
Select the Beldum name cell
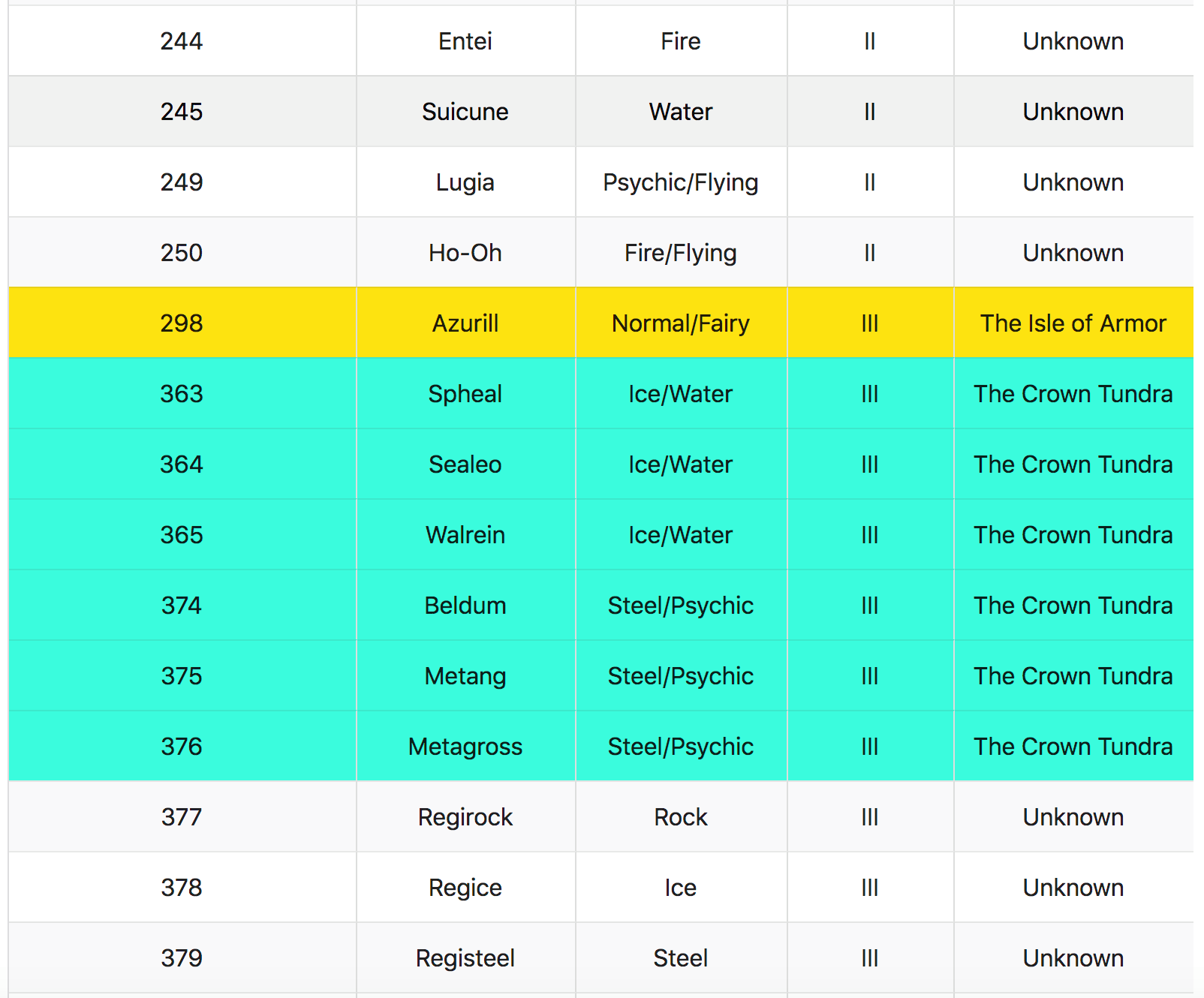(465, 605)
